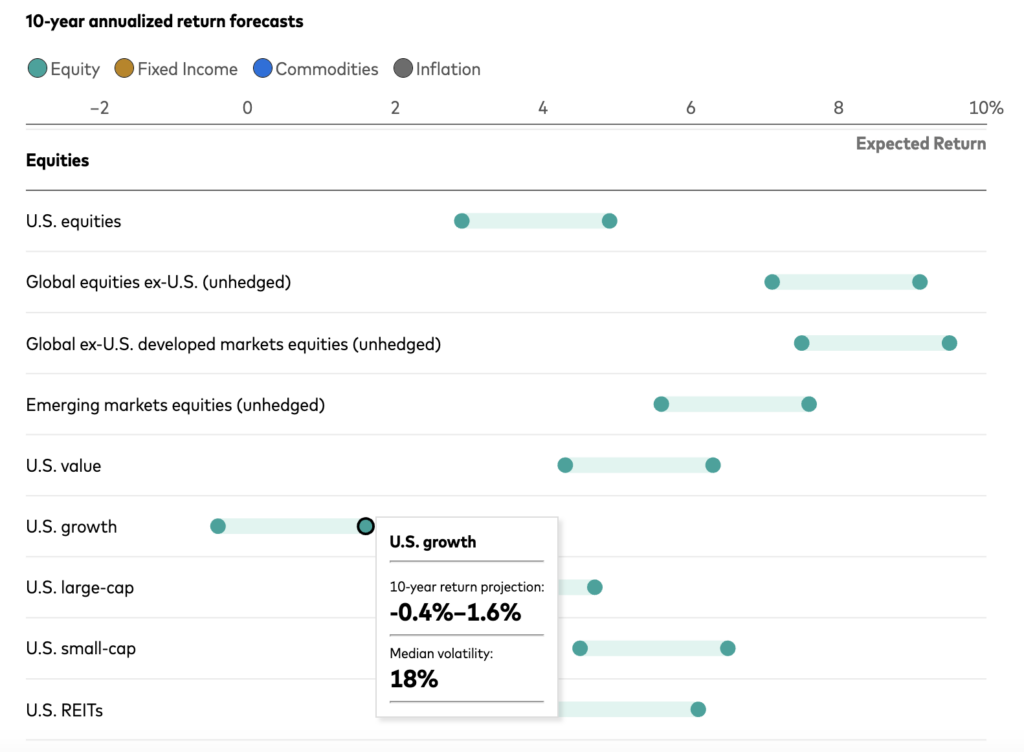
Task: Click the U.S. growth tooltip title
Action: click(x=433, y=542)
